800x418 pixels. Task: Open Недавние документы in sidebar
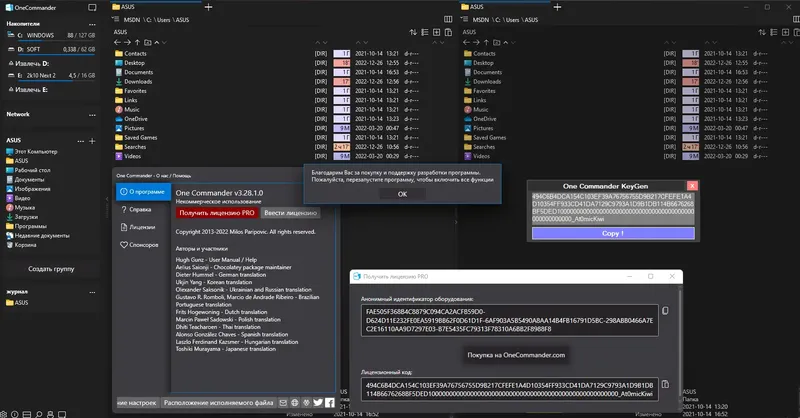point(38,236)
